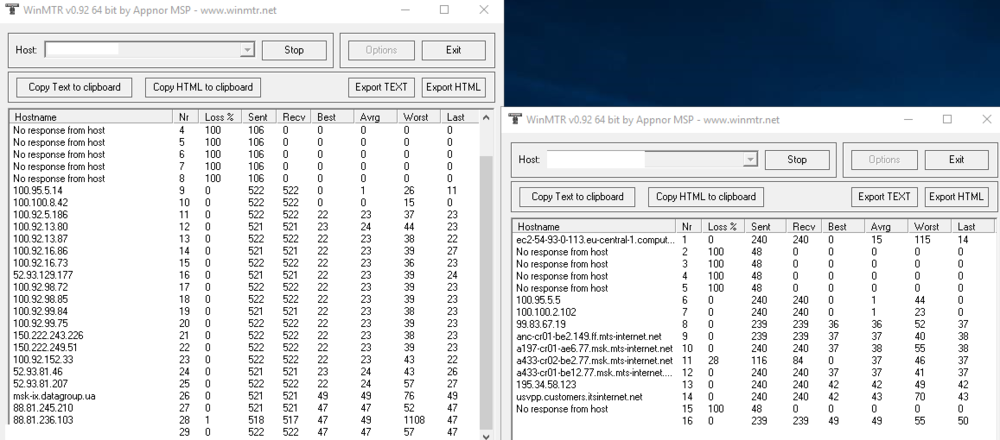Click the WinMTR app icon in the right window's title bar
The image size is (1000, 440).
[516, 119]
